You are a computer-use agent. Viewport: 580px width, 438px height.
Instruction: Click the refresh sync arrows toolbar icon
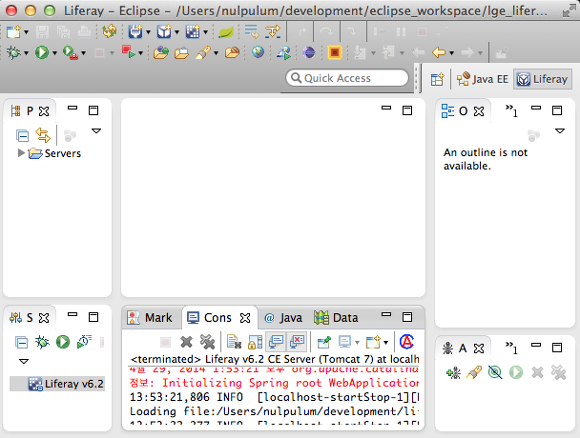pyautogui.click(x=109, y=32)
